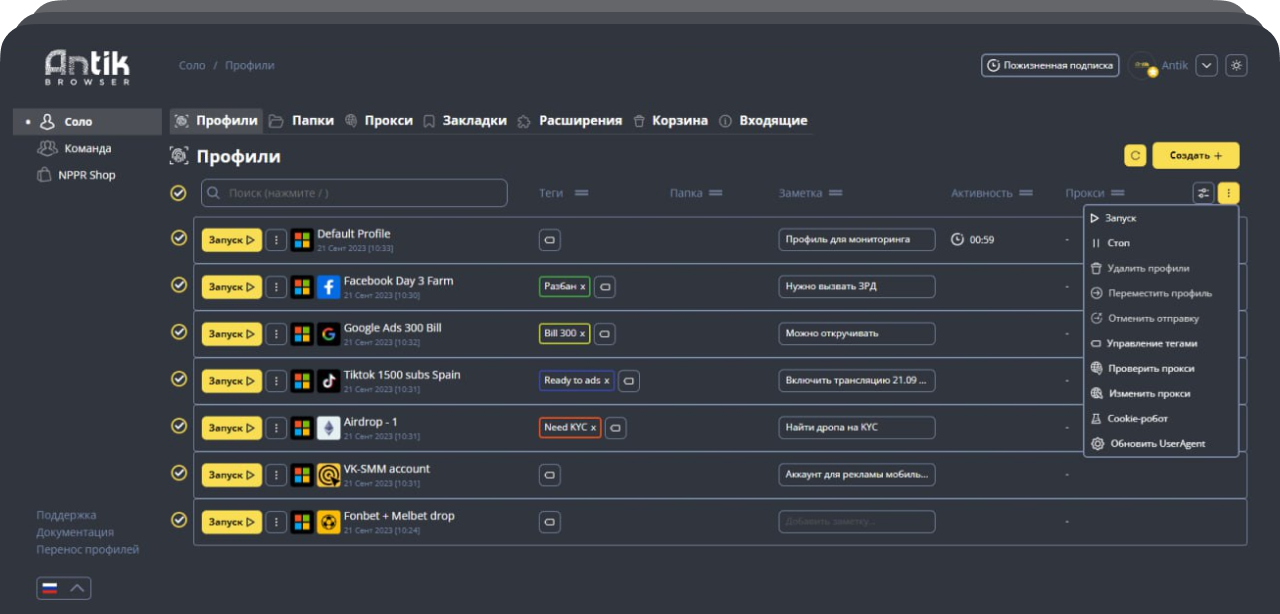Open the Antik account dropdown arrow
The height and width of the screenshot is (614, 1280).
(x=1207, y=65)
